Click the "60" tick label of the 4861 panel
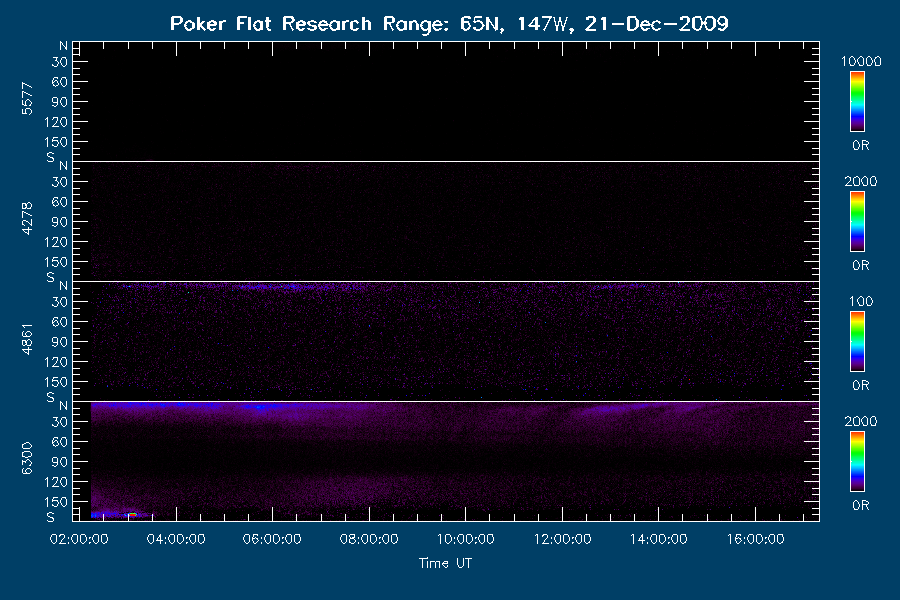The image size is (900, 600). [x=60, y=322]
